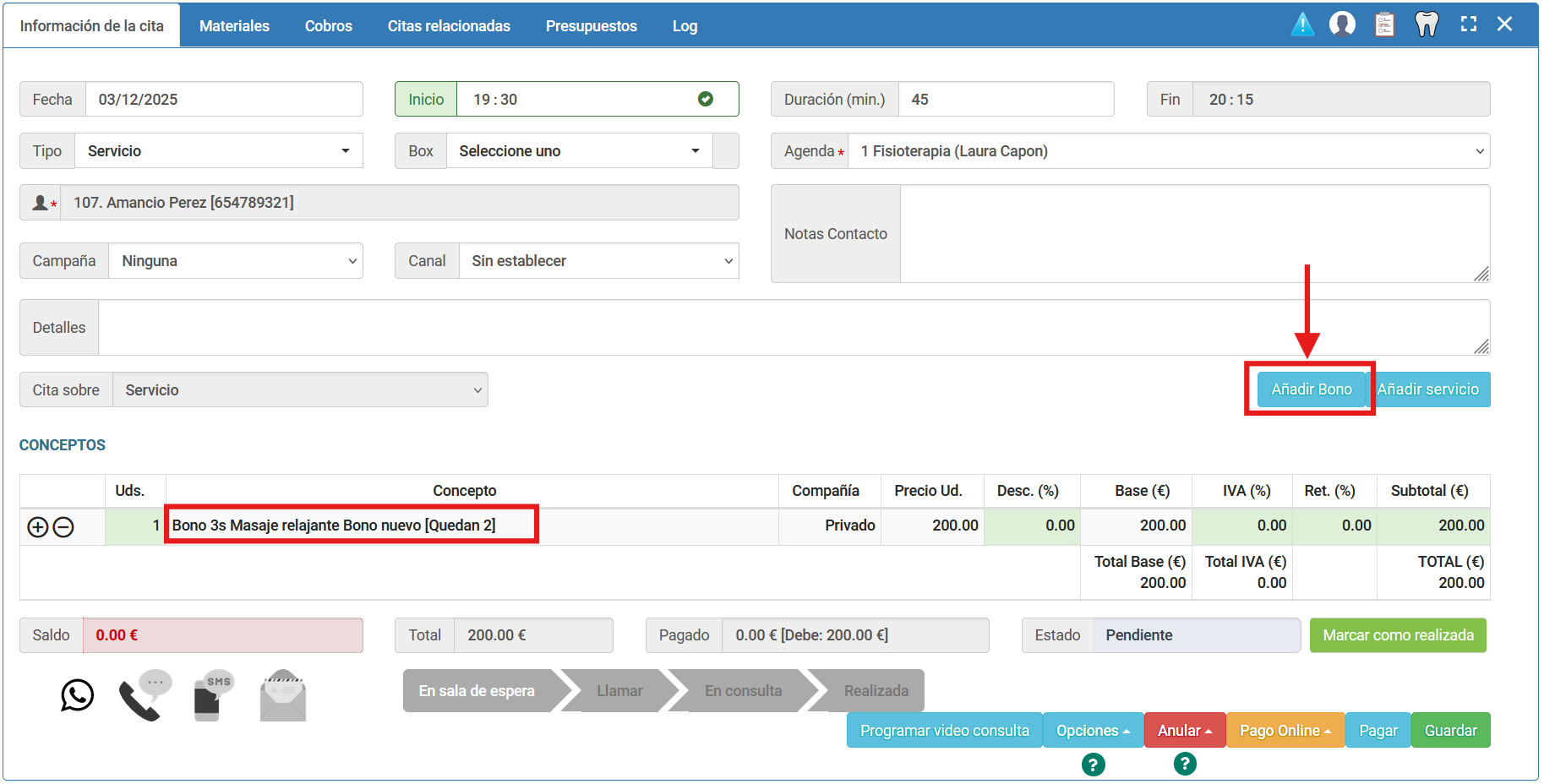Viewport: 1544px width, 784px height.
Task: Add a unit with the plus icon
Action: [38, 527]
